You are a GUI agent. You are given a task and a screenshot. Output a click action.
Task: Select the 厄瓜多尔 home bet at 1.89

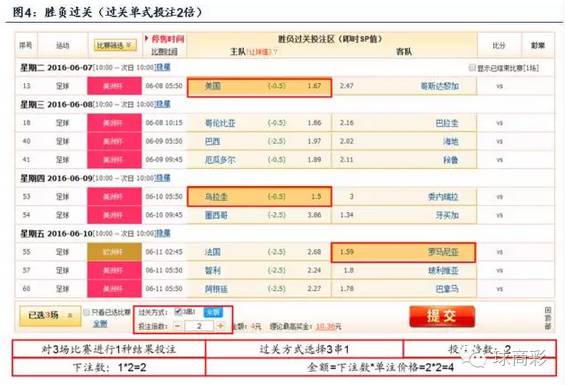coord(259,160)
